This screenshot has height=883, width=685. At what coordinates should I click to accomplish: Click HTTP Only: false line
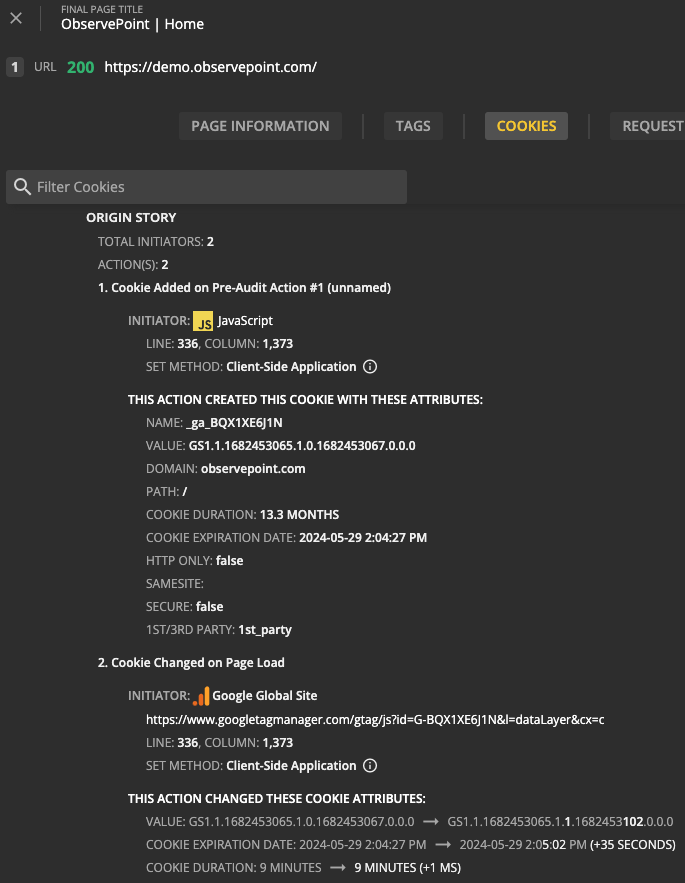click(194, 561)
